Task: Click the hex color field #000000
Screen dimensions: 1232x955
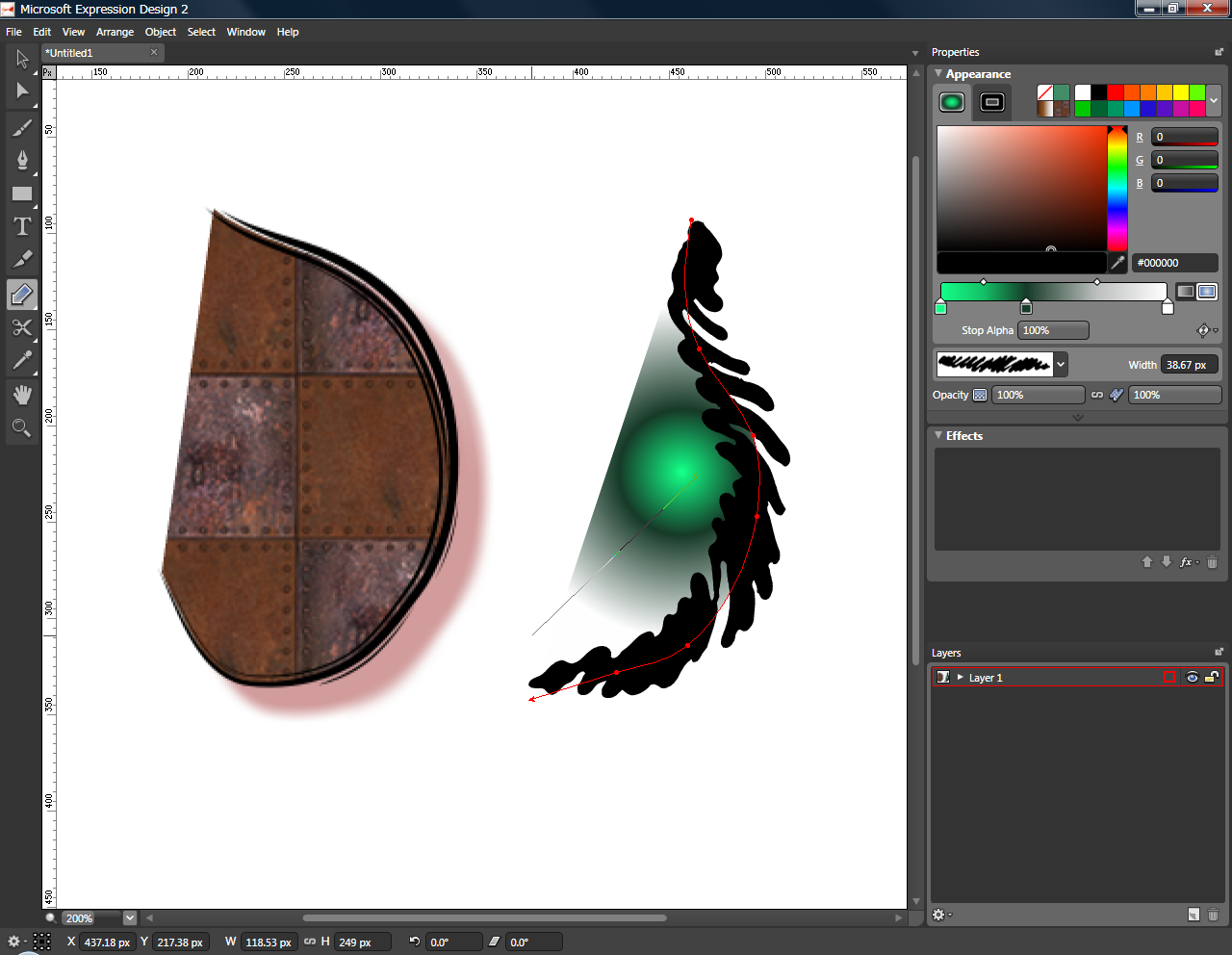Action: [1175, 263]
